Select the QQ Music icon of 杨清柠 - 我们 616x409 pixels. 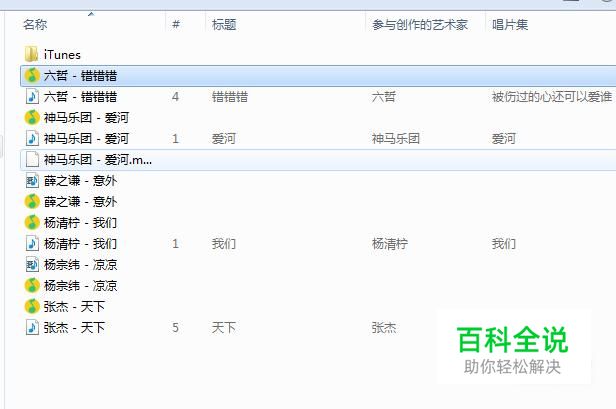(x=32, y=222)
